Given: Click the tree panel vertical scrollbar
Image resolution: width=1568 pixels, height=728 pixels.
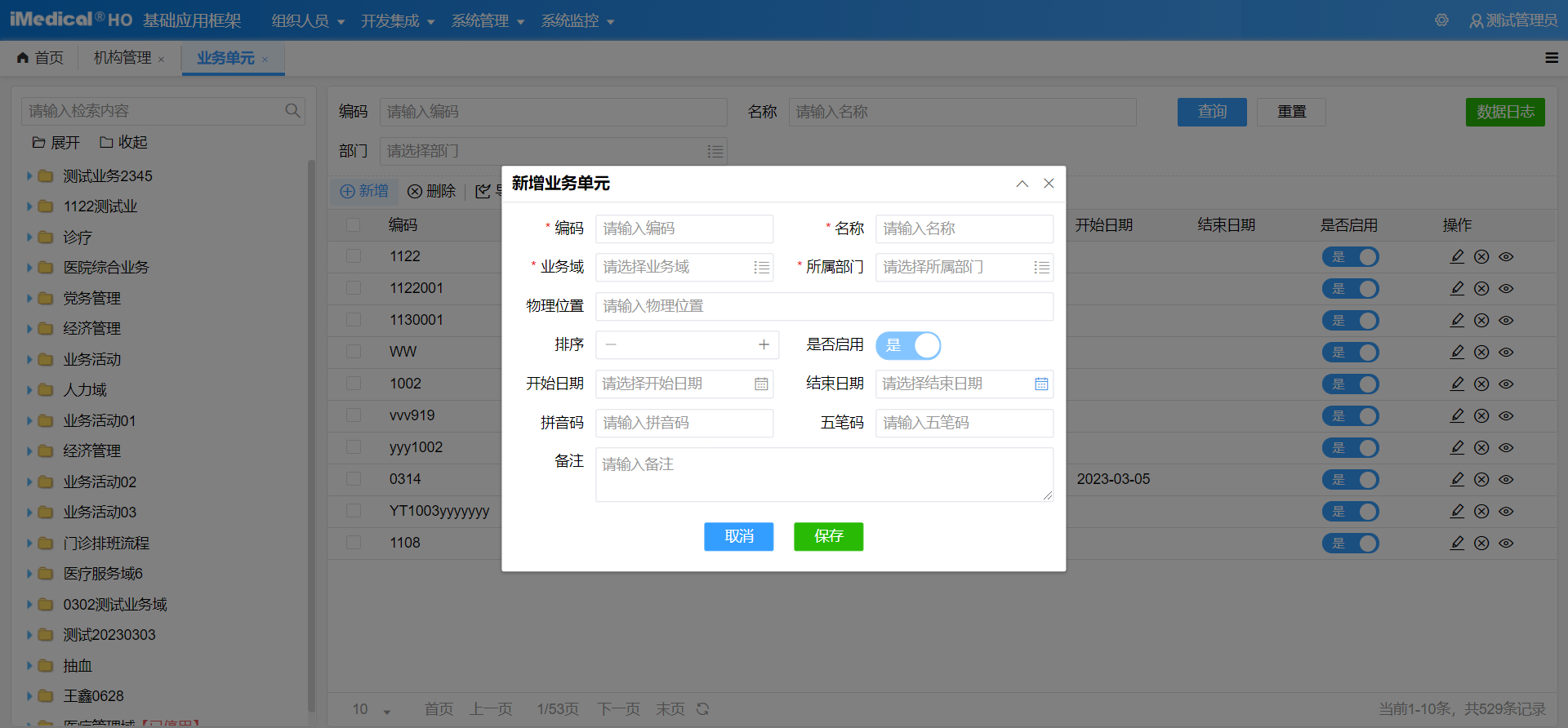Looking at the screenshot, I should 311,437.
